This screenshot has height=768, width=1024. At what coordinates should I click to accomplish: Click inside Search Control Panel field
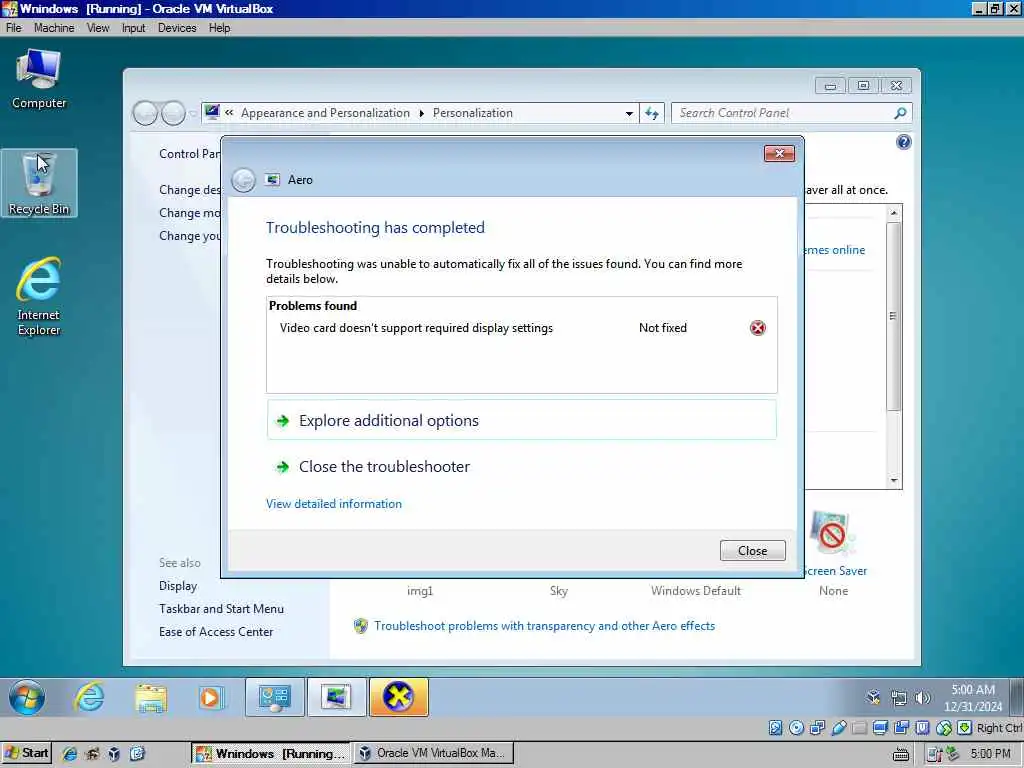(x=784, y=113)
